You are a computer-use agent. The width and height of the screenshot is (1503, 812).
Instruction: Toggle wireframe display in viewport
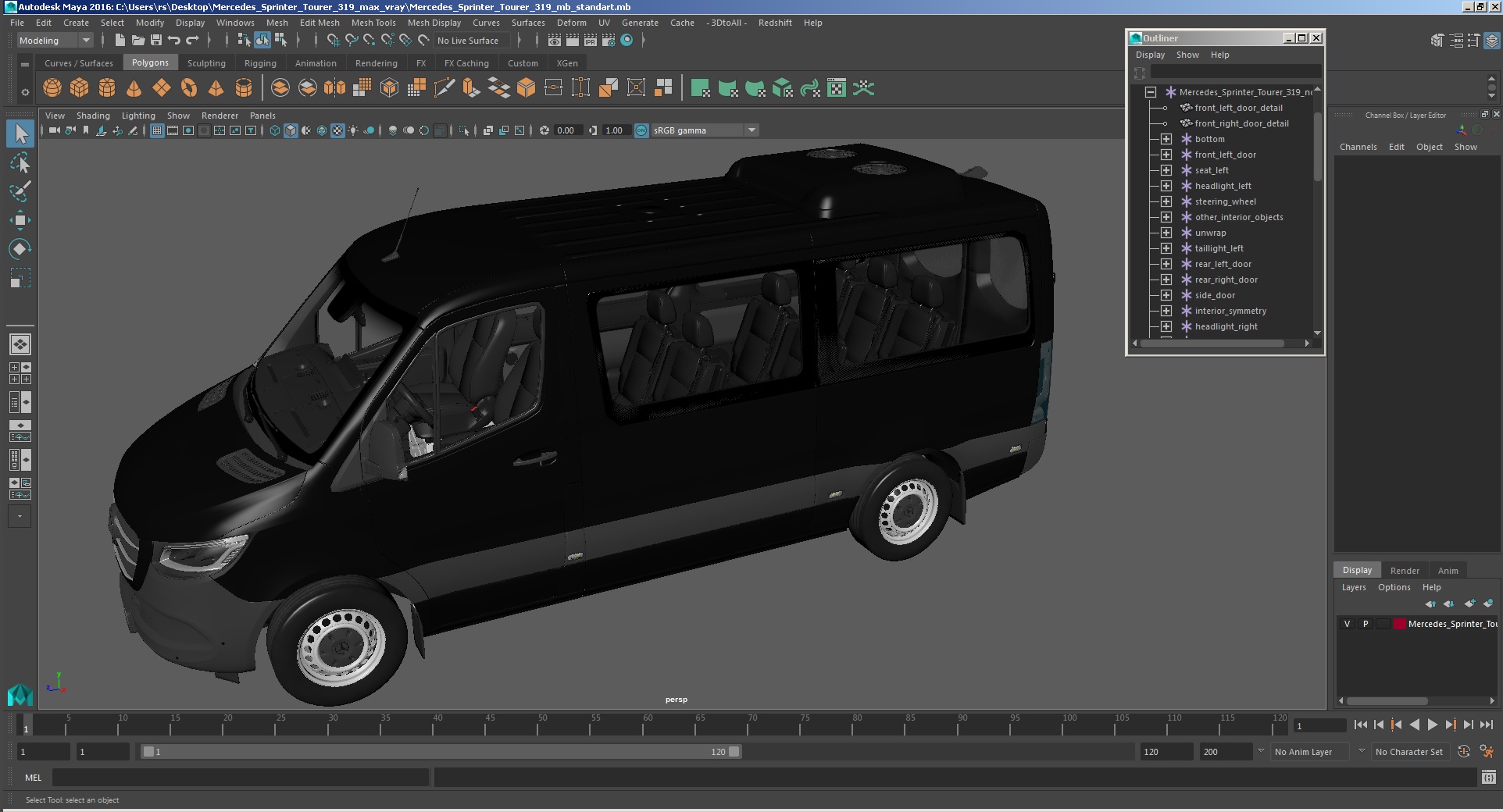[275, 130]
